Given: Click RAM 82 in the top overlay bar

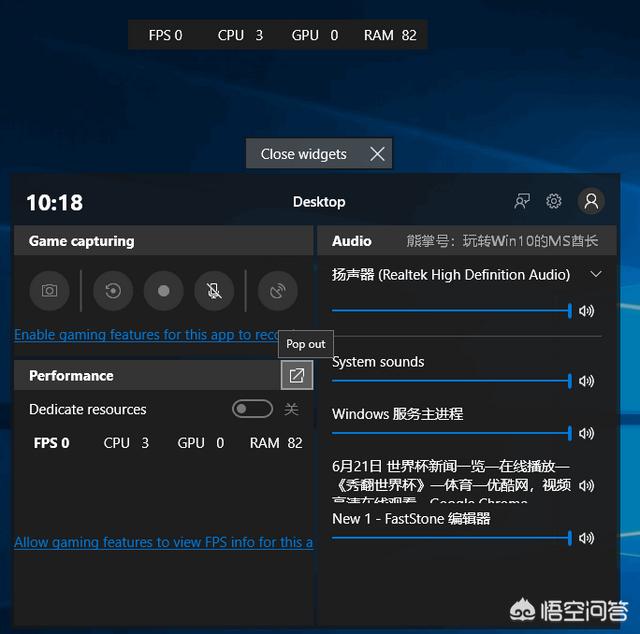Looking at the screenshot, I should pyautogui.click(x=390, y=36).
